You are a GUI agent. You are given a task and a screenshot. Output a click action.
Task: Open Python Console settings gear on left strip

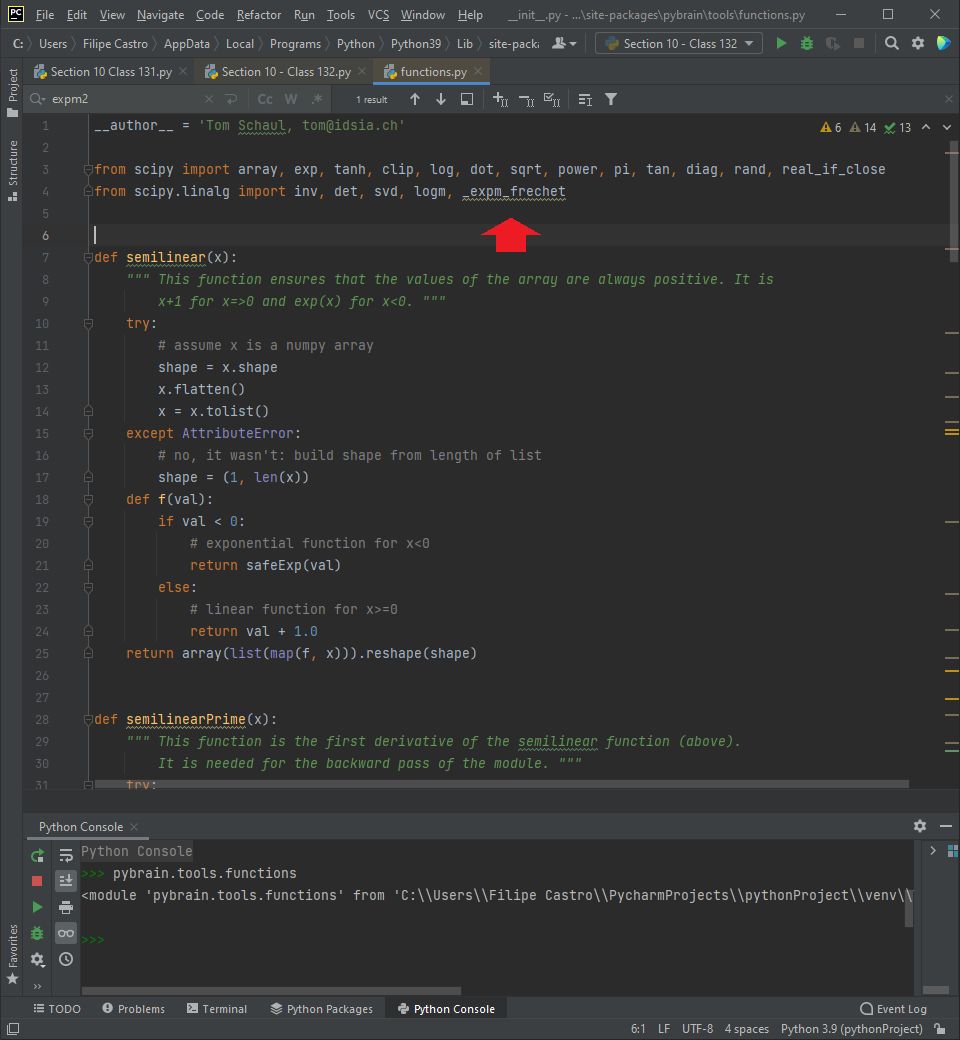[x=37, y=959]
